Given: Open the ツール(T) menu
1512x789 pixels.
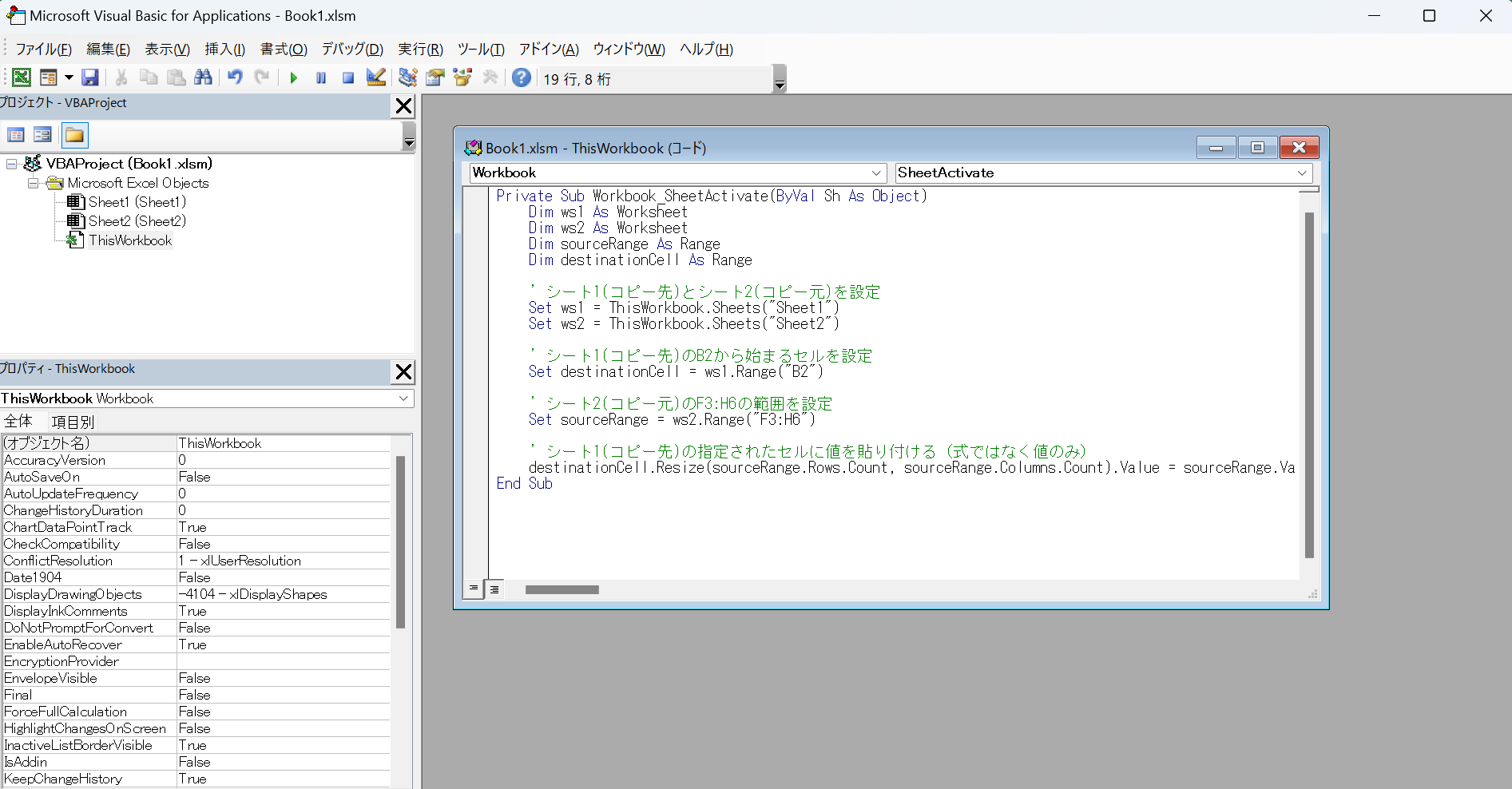Looking at the screenshot, I should [x=481, y=50].
